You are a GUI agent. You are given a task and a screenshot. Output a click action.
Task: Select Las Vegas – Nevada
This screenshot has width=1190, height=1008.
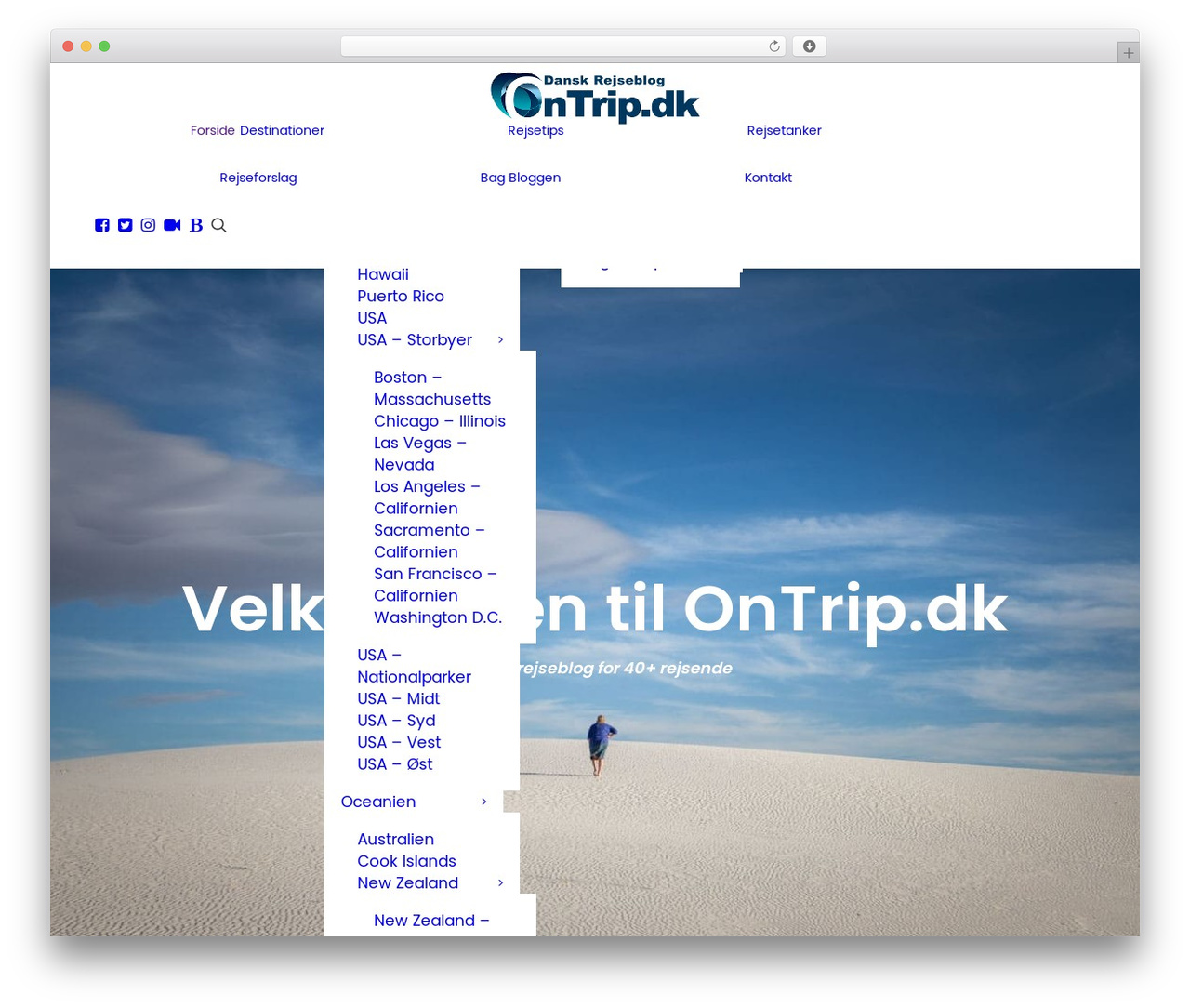420,454
